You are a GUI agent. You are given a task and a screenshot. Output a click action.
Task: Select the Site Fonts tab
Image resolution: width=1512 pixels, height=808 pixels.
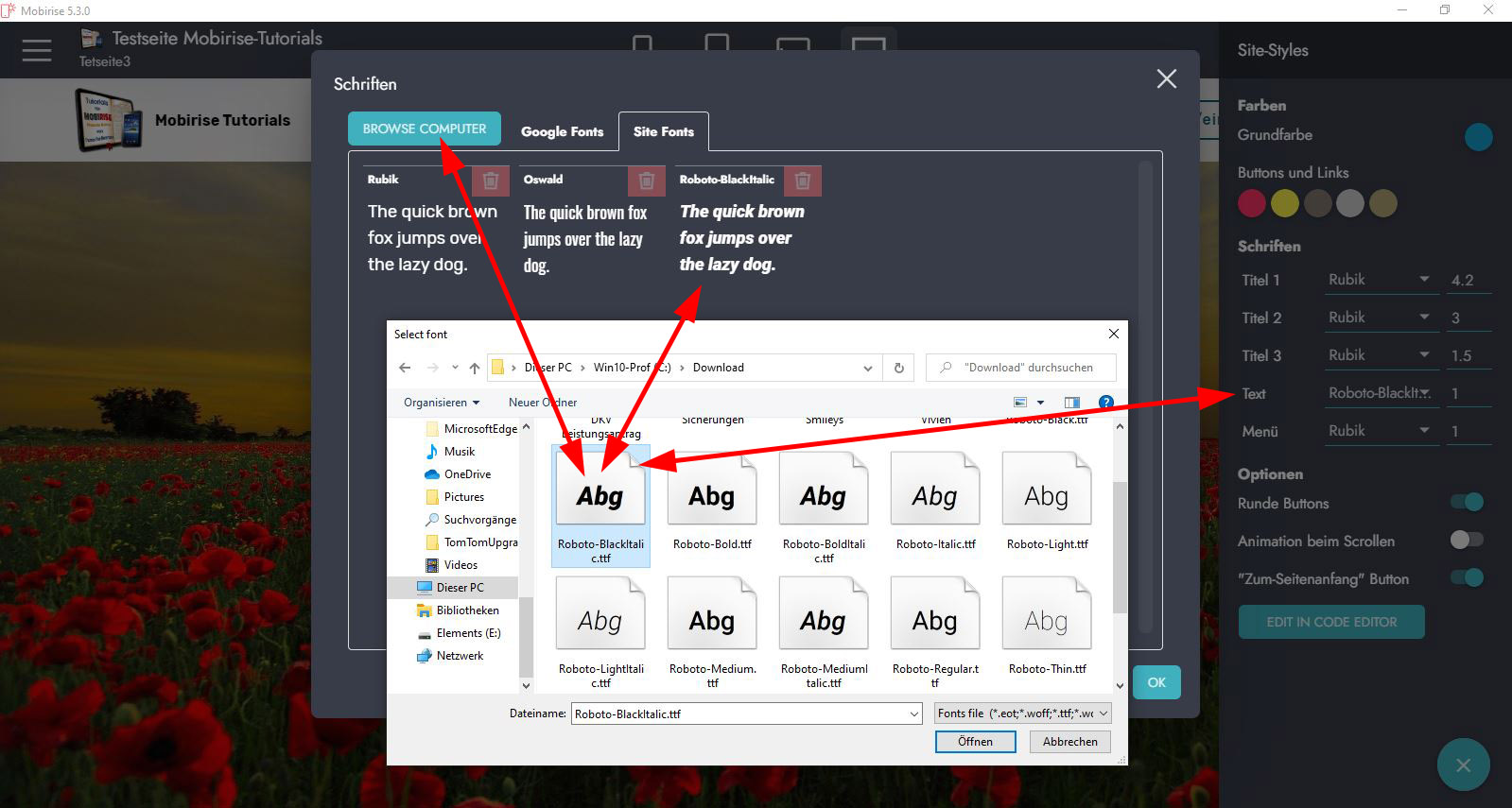coord(663,132)
